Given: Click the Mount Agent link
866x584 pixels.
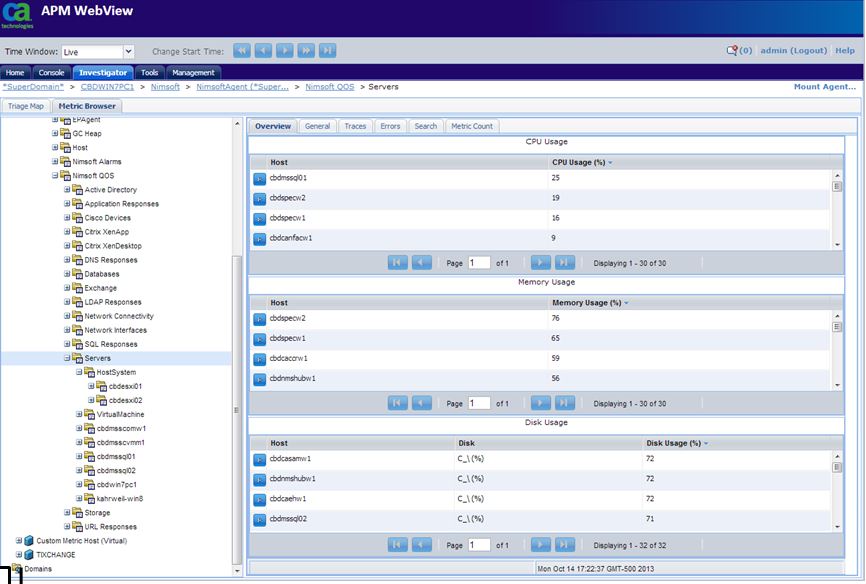Looking at the screenshot, I should pyautogui.click(x=825, y=87).
